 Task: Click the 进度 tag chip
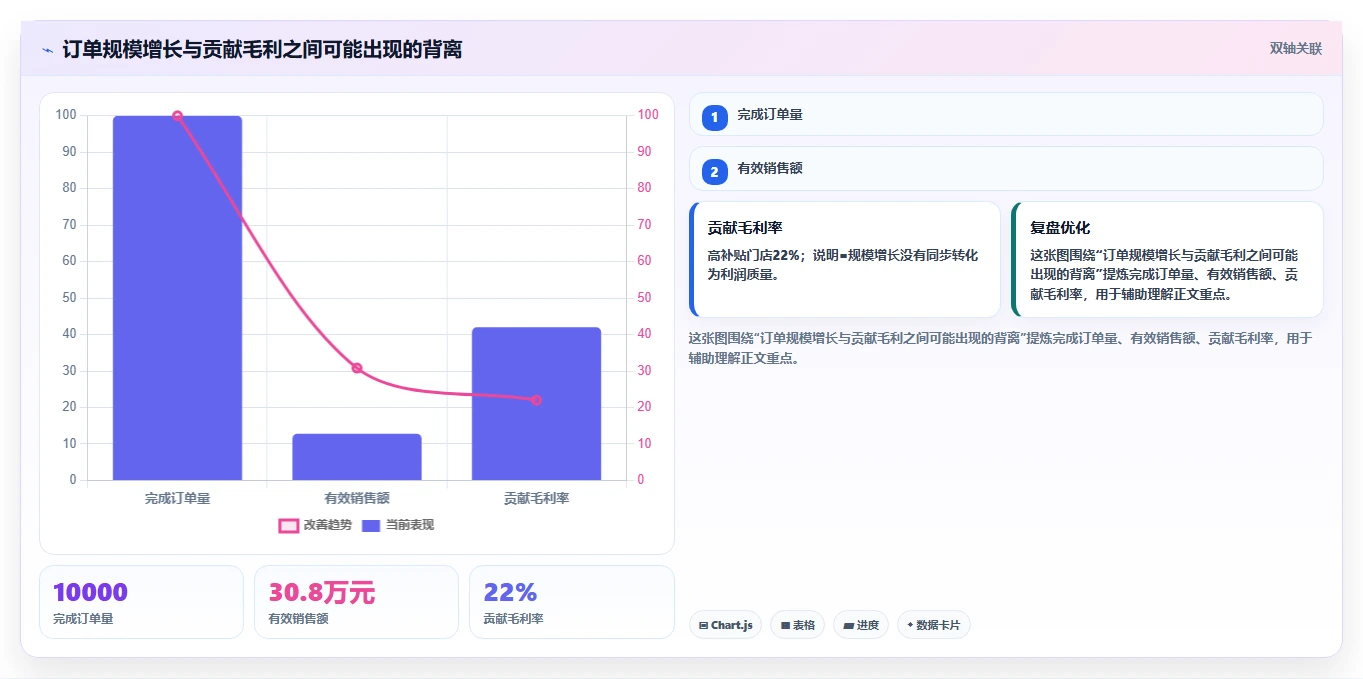coord(861,625)
